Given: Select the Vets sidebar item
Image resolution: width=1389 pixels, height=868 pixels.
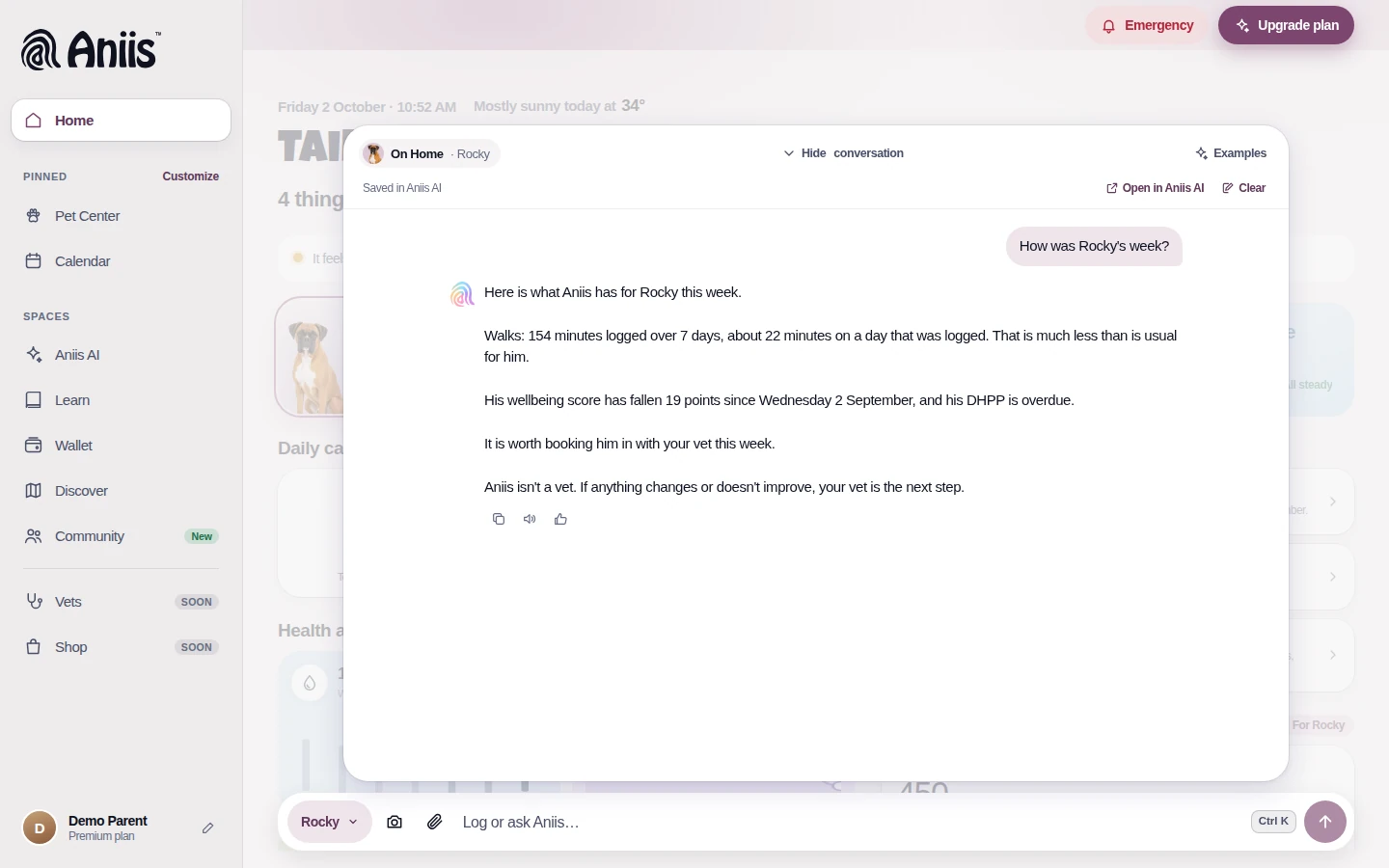Looking at the screenshot, I should [122, 602].
